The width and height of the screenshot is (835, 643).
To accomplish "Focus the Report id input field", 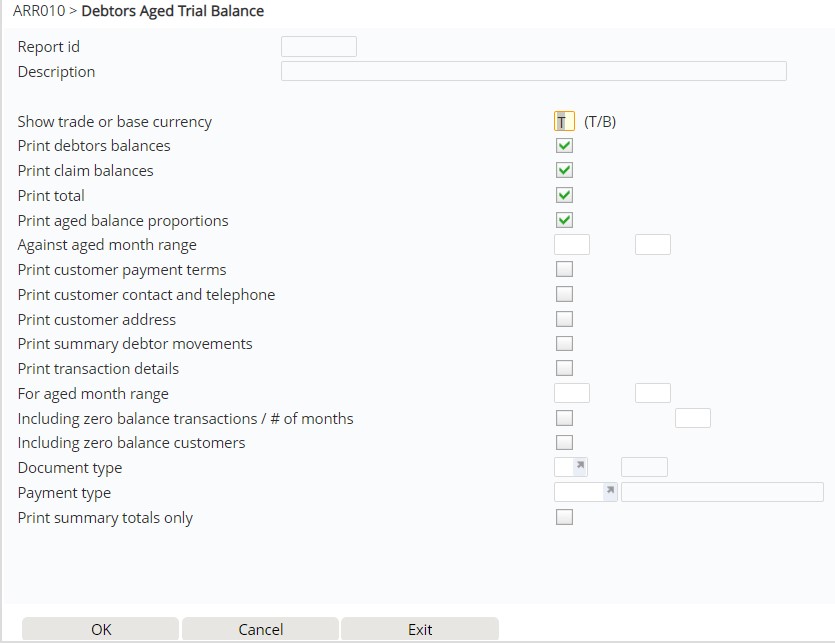I will (318, 47).
